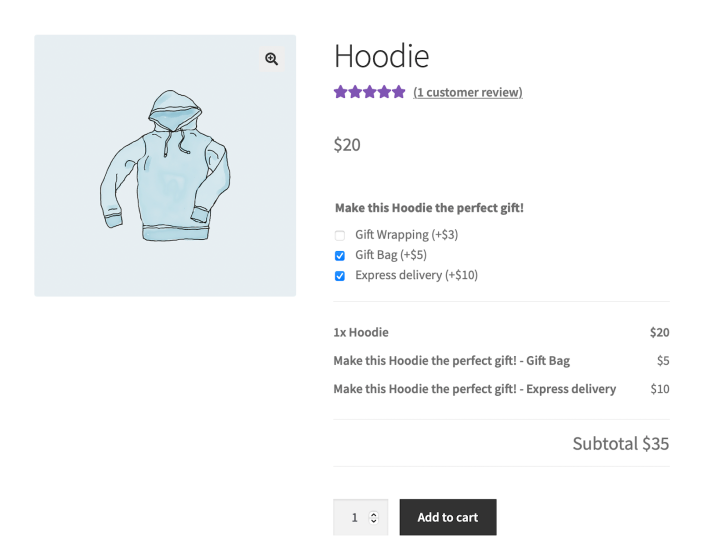Click the purple five-star rating
Image resolution: width=703 pixels, height=556 pixels.
(x=369, y=92)
